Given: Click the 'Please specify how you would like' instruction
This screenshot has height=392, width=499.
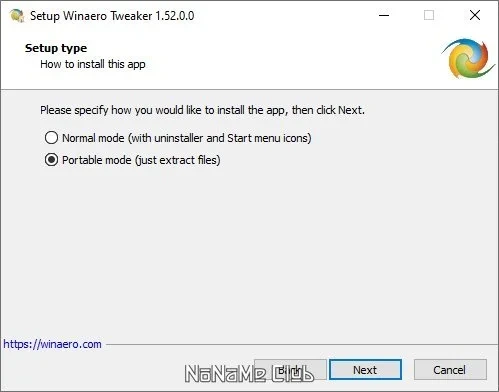Looking at the screenshot, I should [202, 110].
